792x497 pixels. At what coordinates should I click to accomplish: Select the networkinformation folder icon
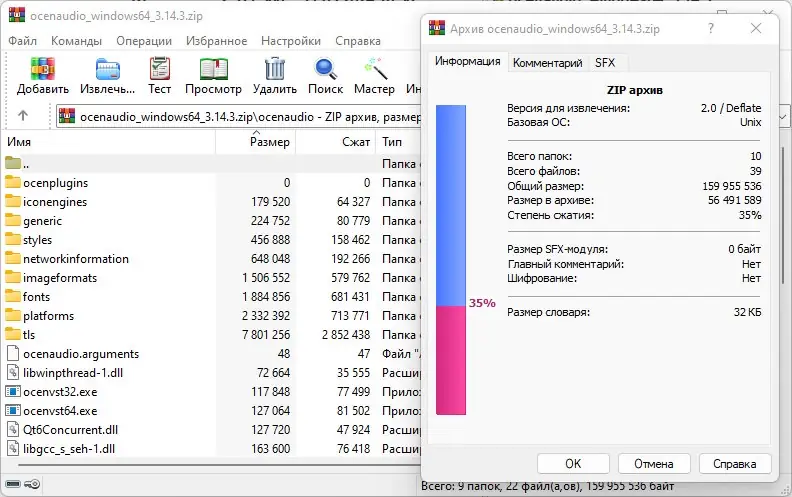tap(13, 258)
